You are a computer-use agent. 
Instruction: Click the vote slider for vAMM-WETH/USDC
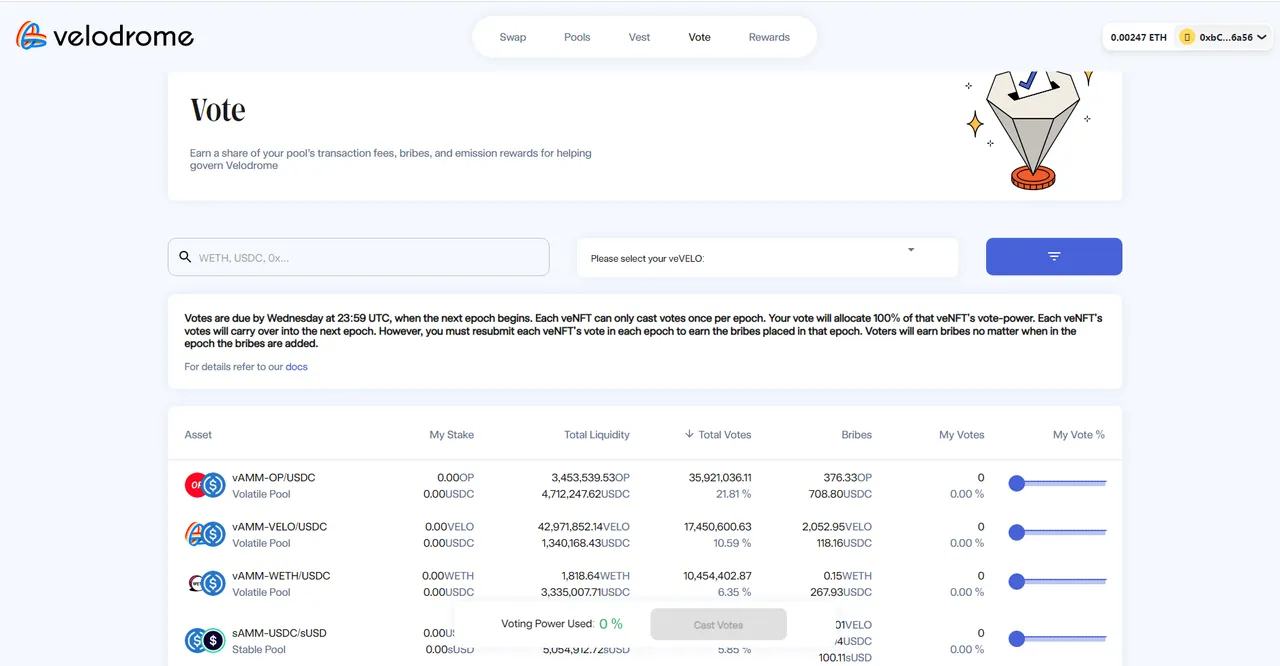[1058, 581]
